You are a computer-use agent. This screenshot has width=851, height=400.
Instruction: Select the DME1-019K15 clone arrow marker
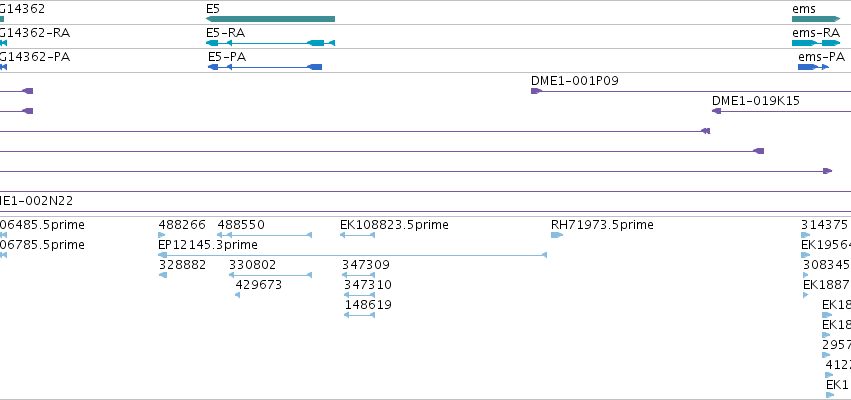(716, 111)
